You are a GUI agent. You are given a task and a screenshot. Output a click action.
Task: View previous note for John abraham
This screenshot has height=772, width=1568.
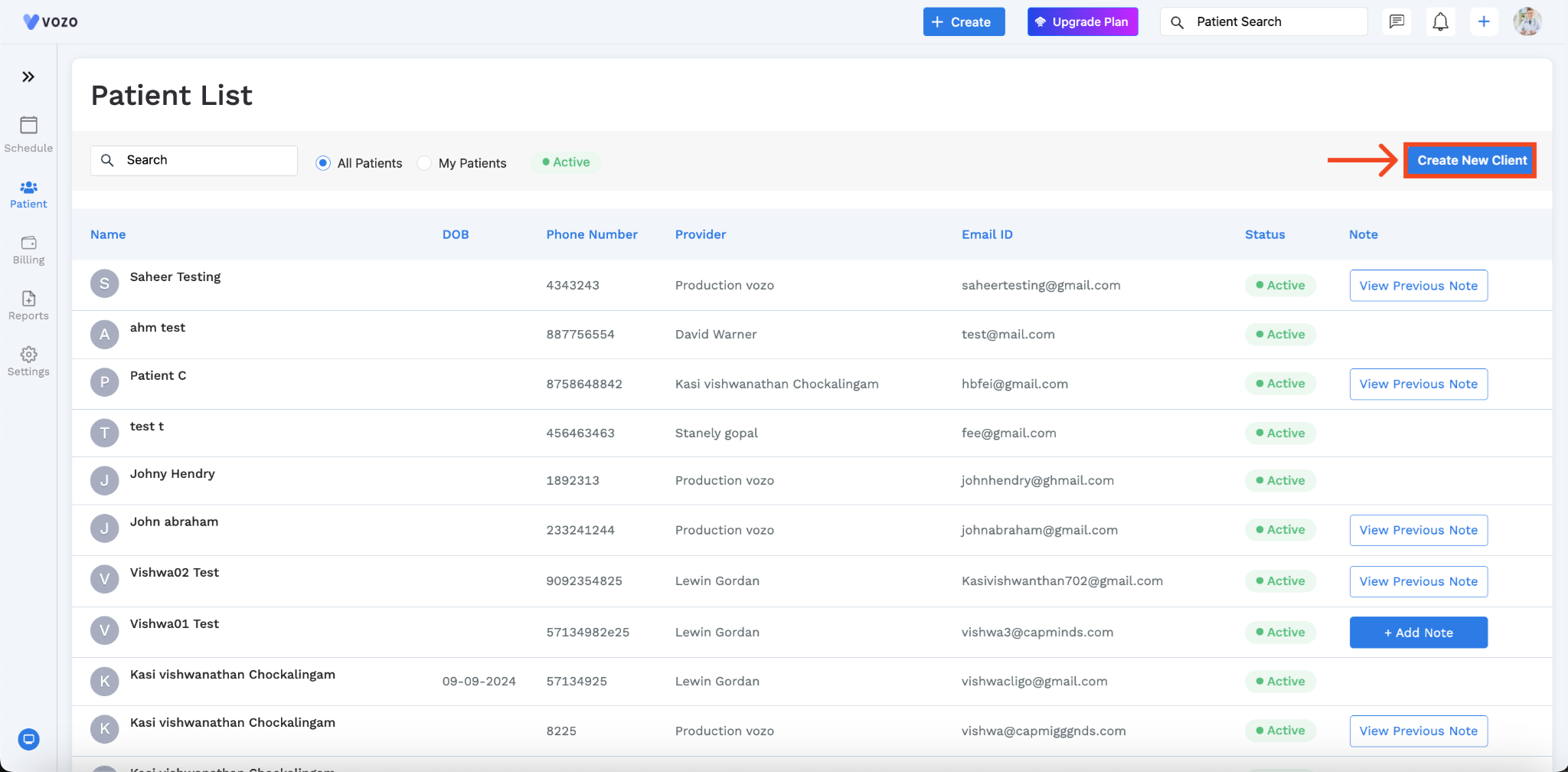(1418, 530)
